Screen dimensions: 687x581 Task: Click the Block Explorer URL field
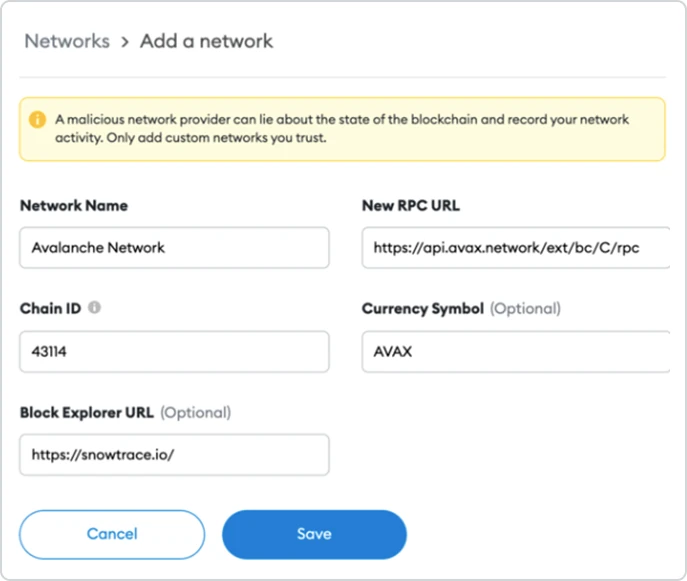[174, 455]
